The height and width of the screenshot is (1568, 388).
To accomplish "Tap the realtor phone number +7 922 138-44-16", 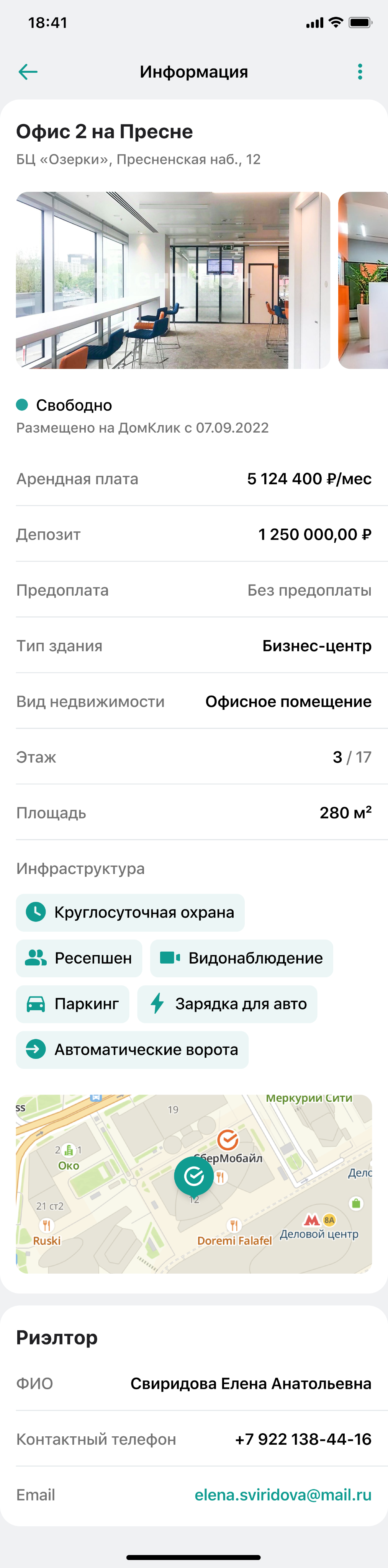I will 303,1439.
